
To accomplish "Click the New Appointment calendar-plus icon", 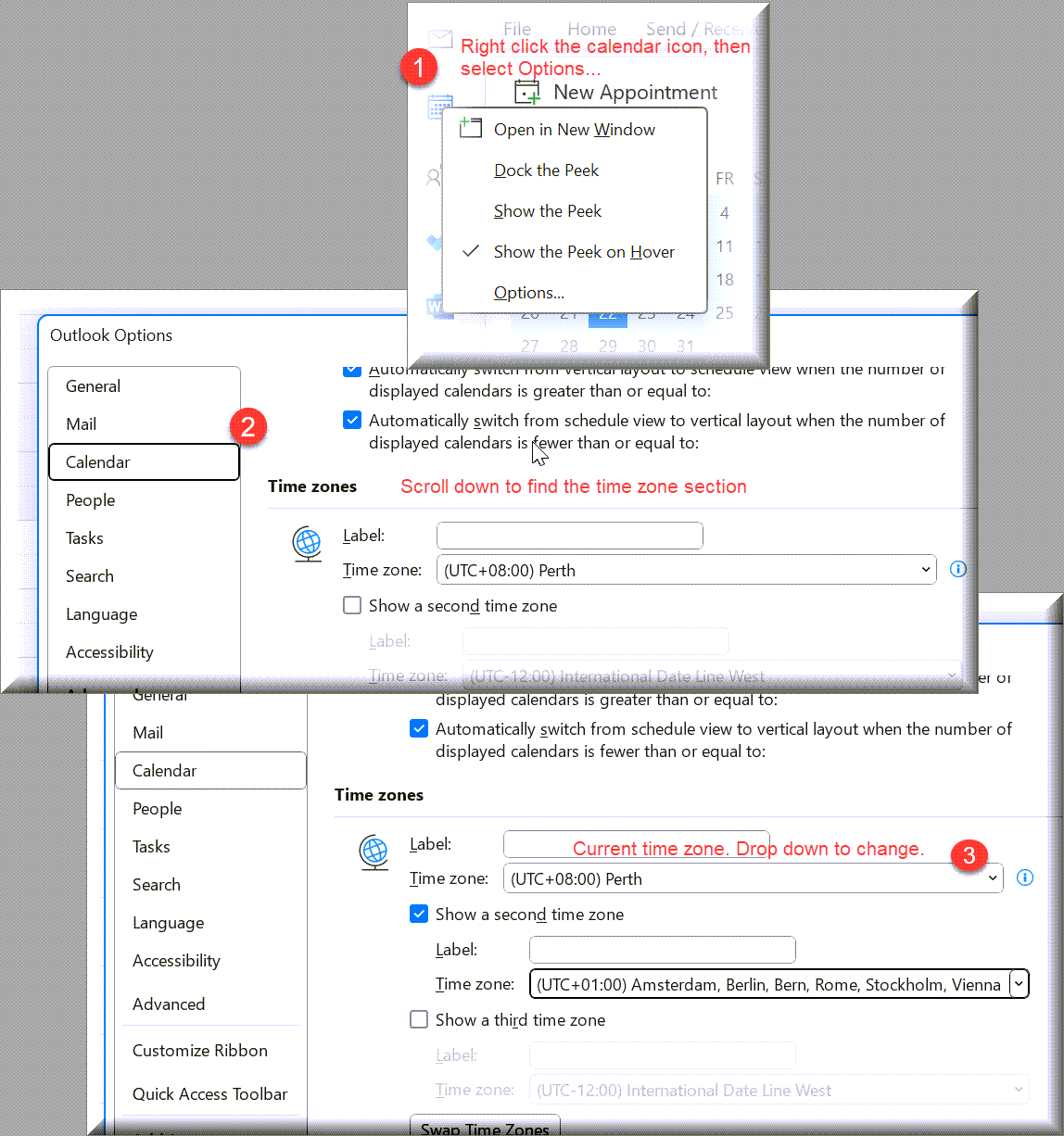I will pyautogui.click(x=527, y=93).
